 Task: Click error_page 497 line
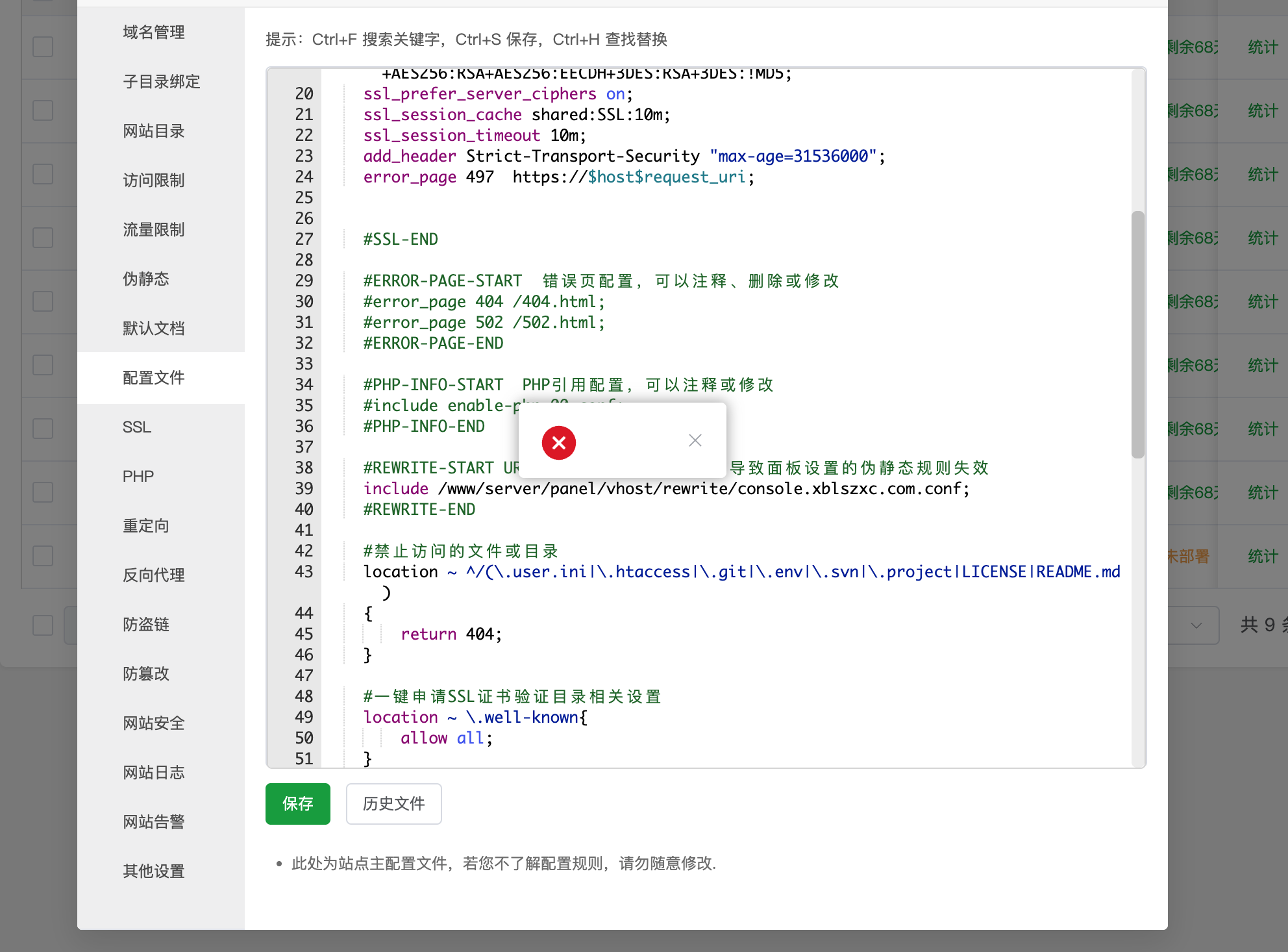pyautogui.click(x=559, y=177)
